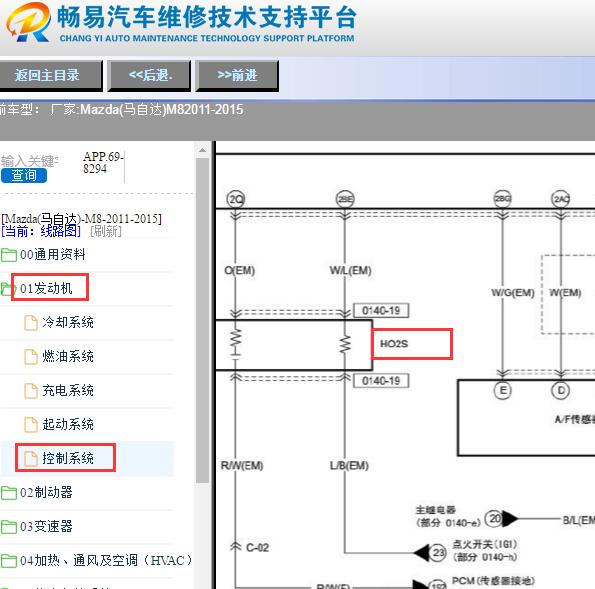The image size is (595, 589).
Task: Click the 04加热 HVAC folder icon
Action: coord(9,561)
